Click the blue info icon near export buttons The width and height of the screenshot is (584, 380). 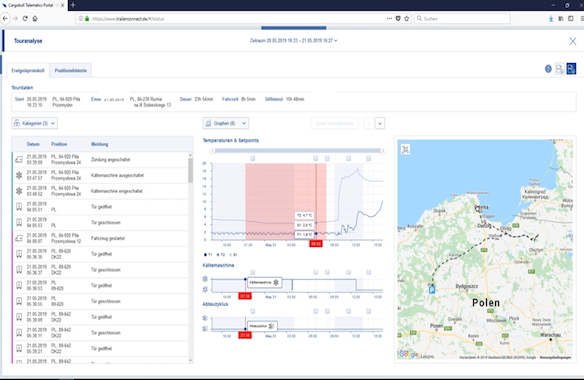[x=548, y=69]
